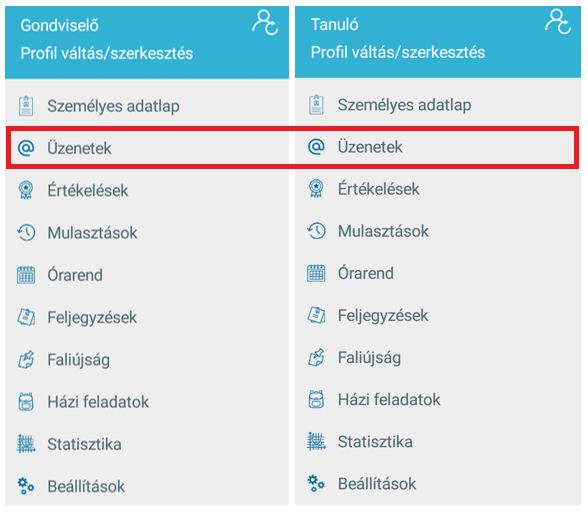Click the clock icon beside Tanuló Mulasztások

click(x=316, y=231)
